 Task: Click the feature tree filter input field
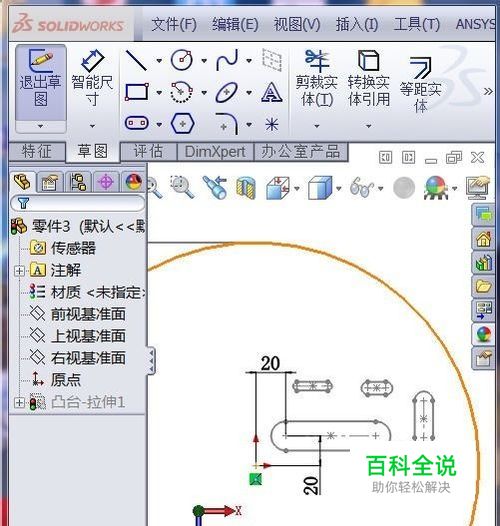pyautogui.click(x=78, y=203)
